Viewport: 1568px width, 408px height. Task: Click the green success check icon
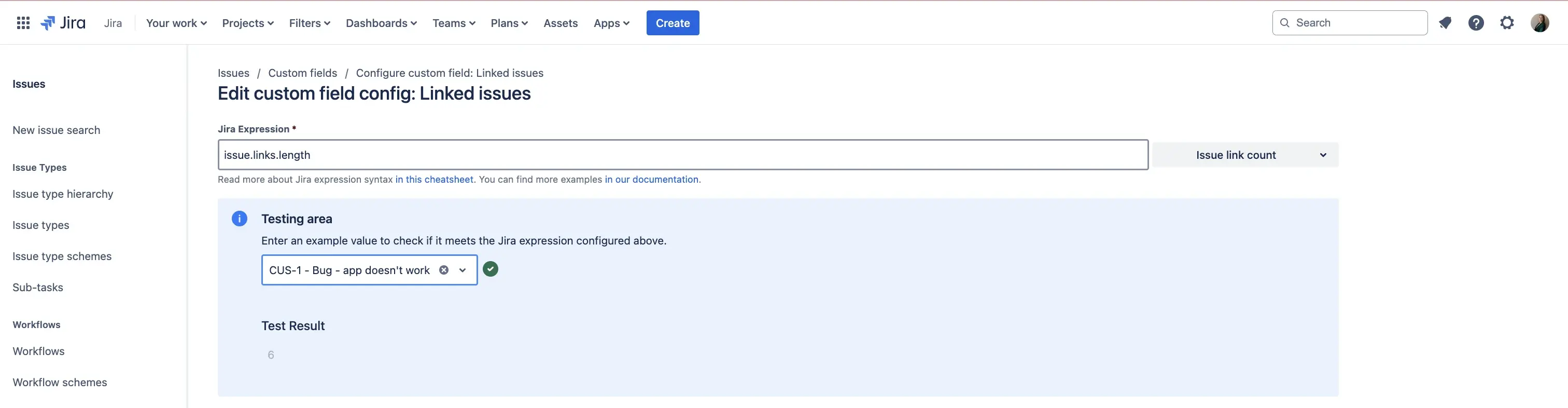491,268
